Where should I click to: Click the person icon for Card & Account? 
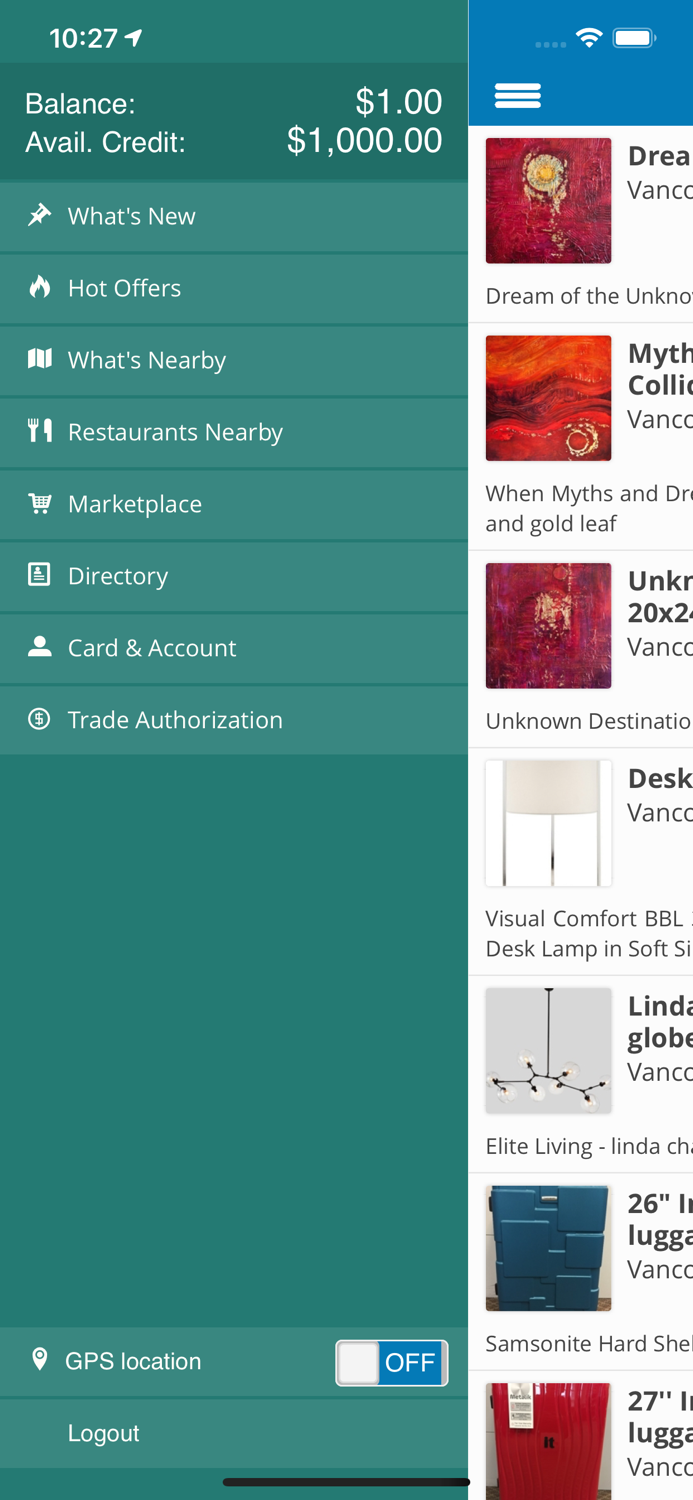tap(39, 647)
